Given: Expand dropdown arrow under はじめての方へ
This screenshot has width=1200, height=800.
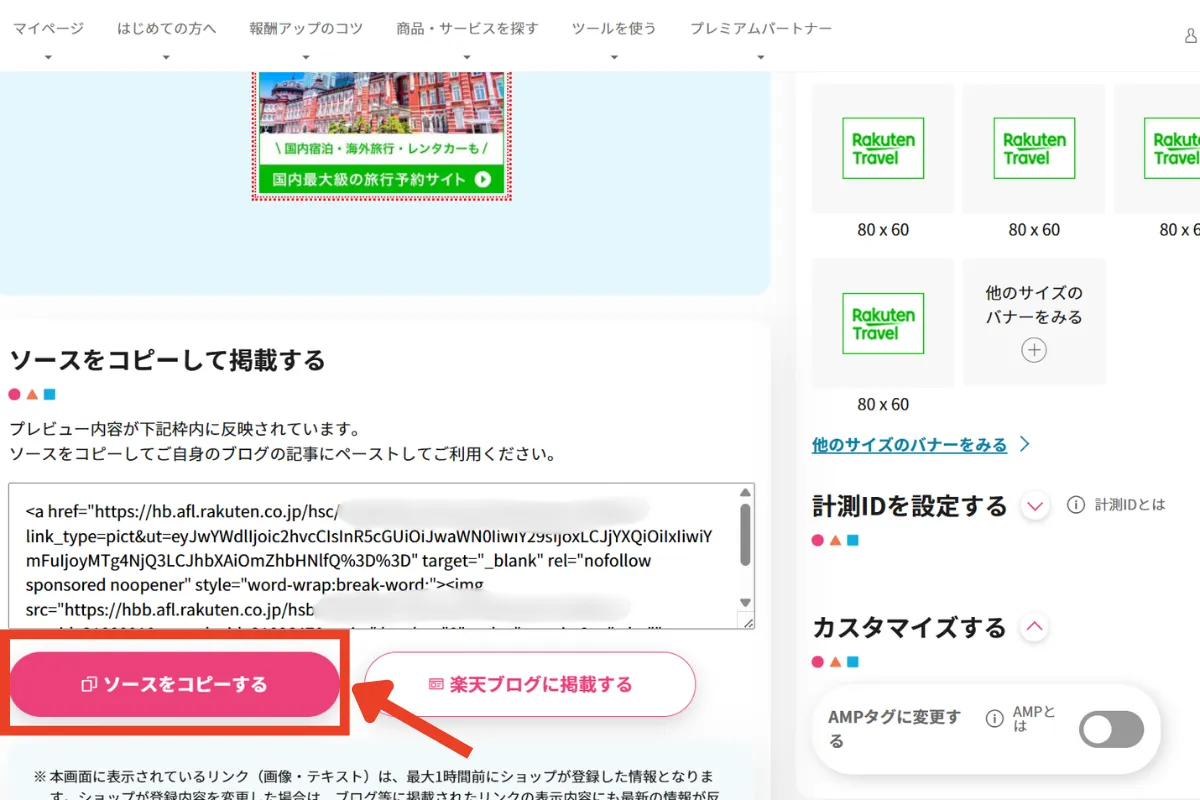Looking at the screenshot, I should click(x=166, y=57).
